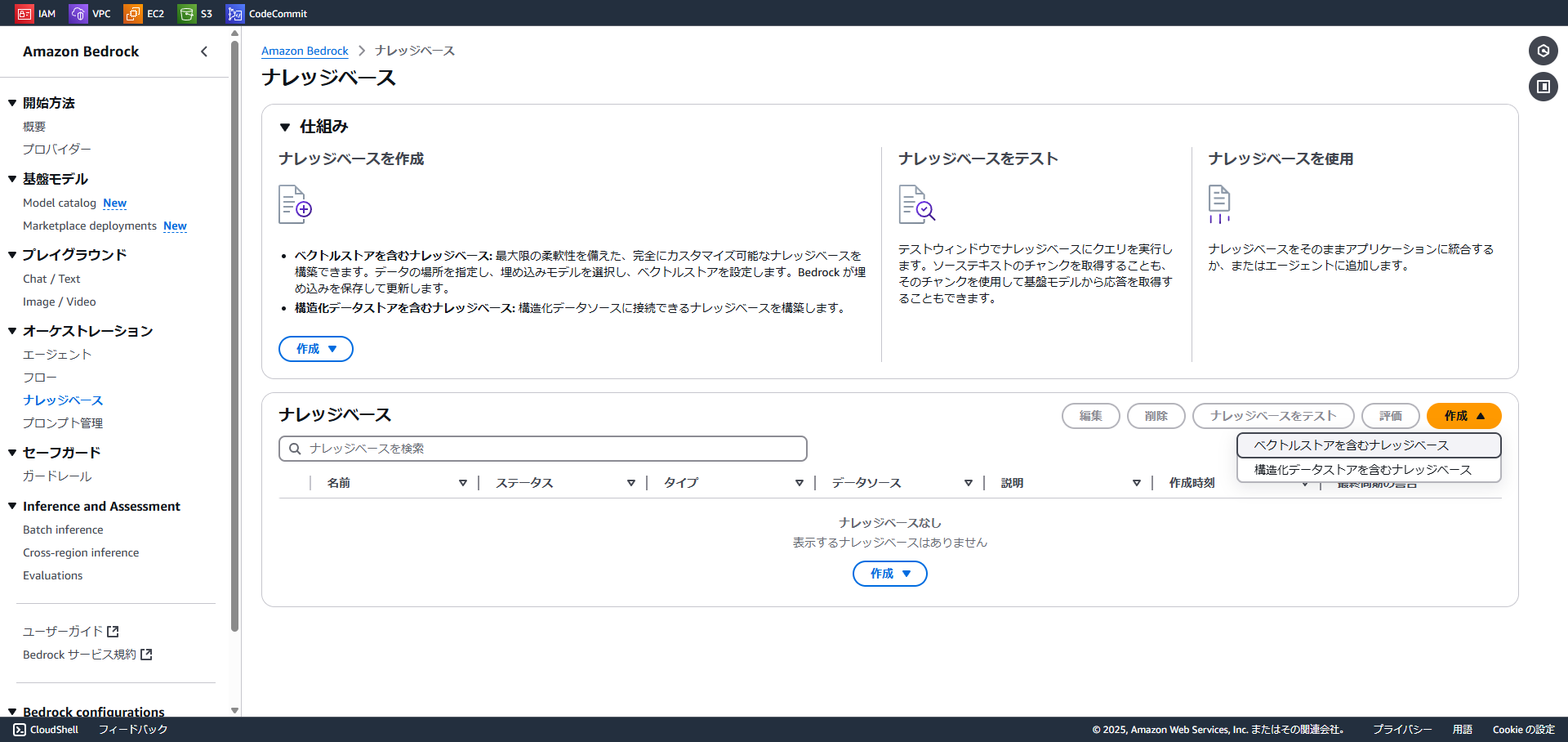Click the CloudShell terminal icon
The image size is (1568, 742).
pyautogui.click(x=20, y=730)
